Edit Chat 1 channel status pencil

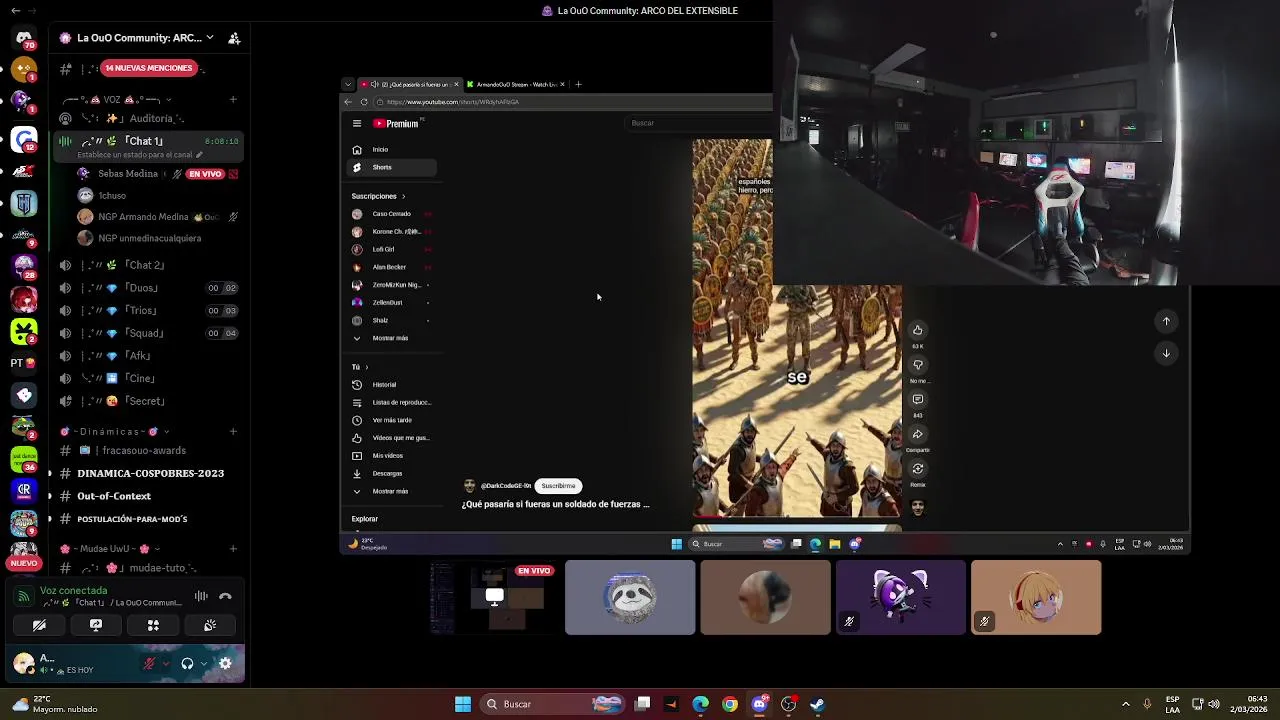tap(199, 155)
